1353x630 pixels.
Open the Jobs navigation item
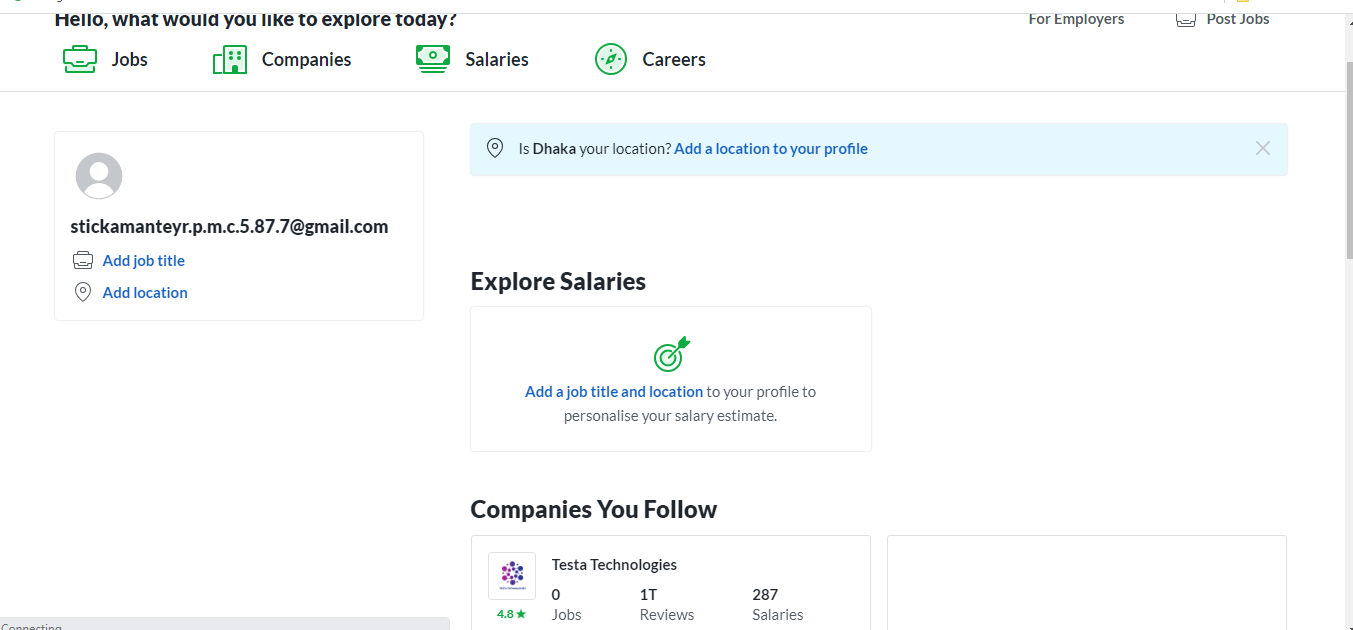tap(129, 60)
